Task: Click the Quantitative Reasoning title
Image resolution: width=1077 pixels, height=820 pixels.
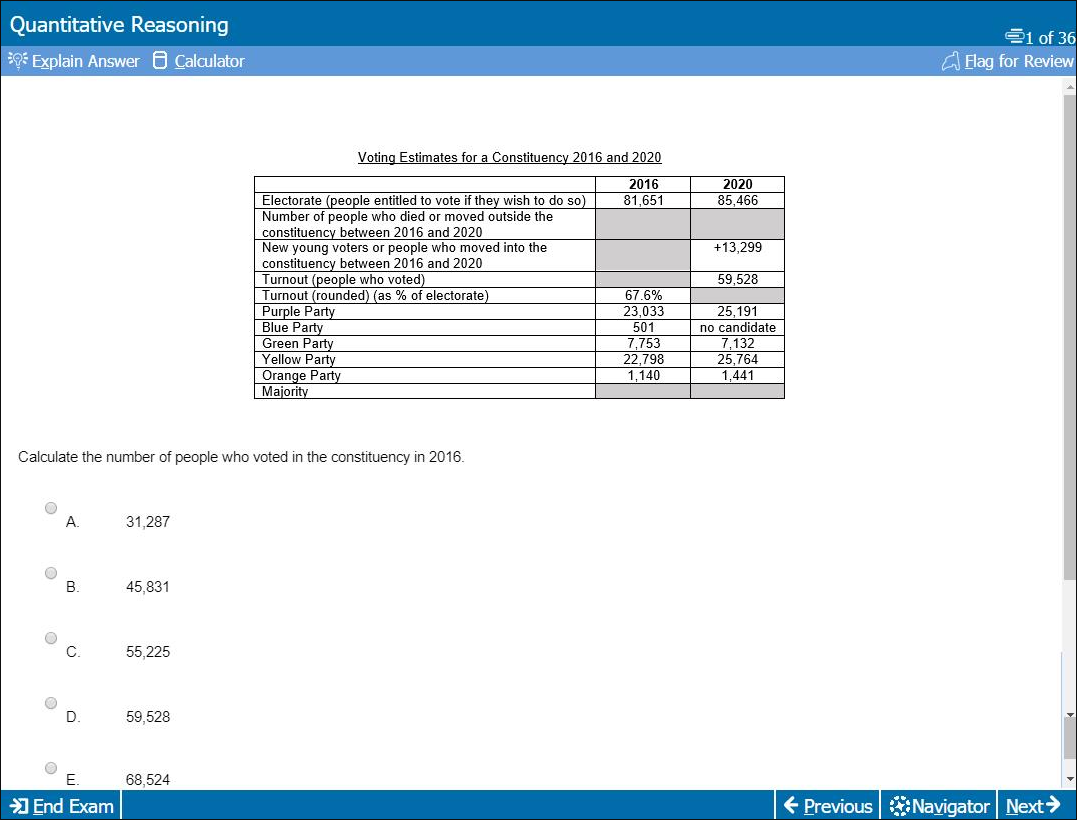Action: 119,25
